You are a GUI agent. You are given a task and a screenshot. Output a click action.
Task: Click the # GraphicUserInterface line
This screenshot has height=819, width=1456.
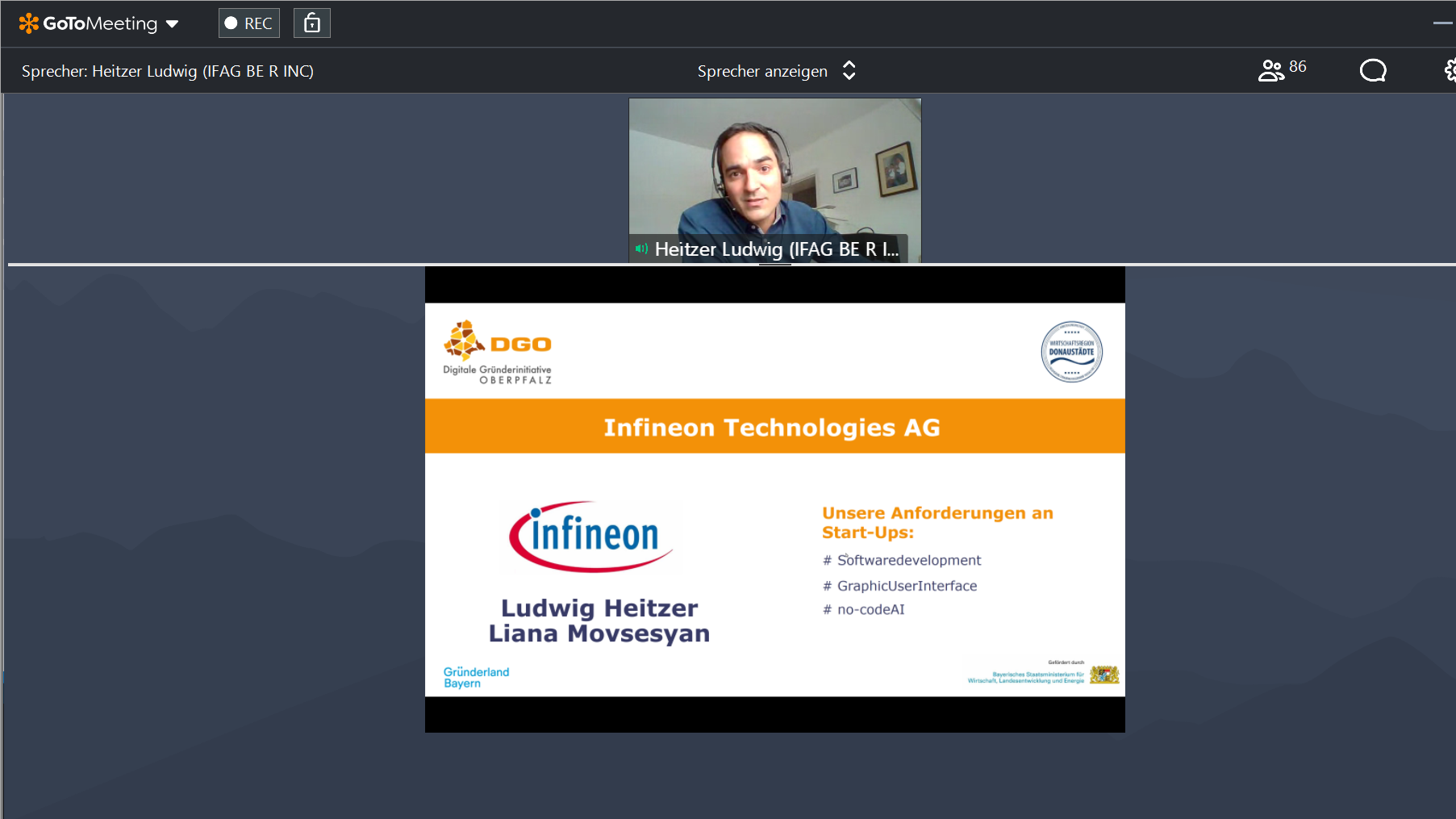point(899,586)
